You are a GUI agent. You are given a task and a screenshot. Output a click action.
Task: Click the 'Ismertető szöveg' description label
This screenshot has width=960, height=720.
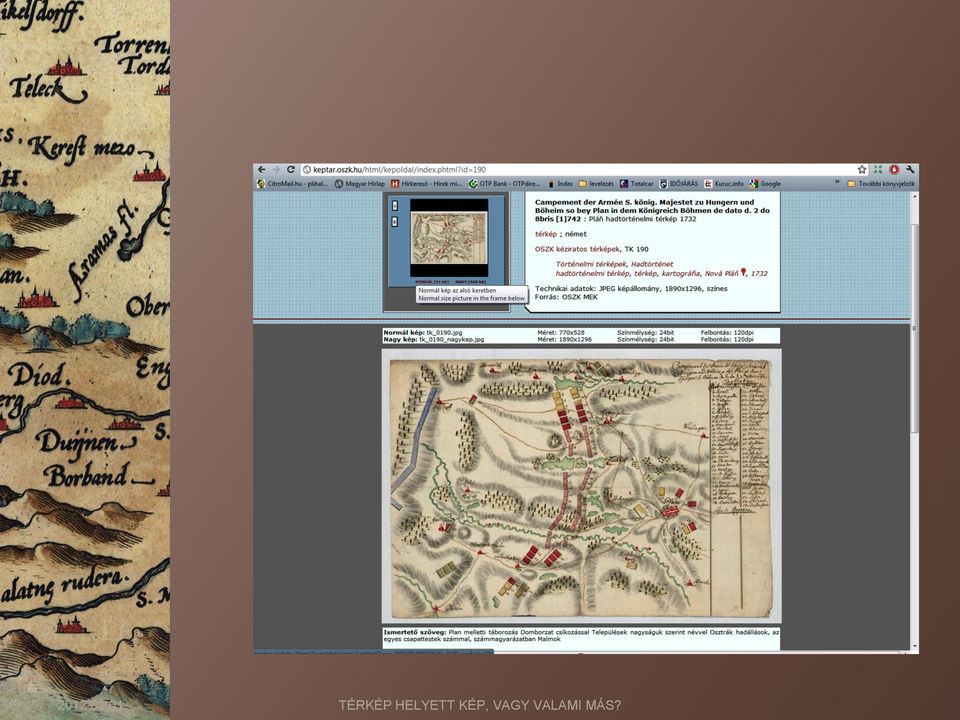[x=414, y=632]
